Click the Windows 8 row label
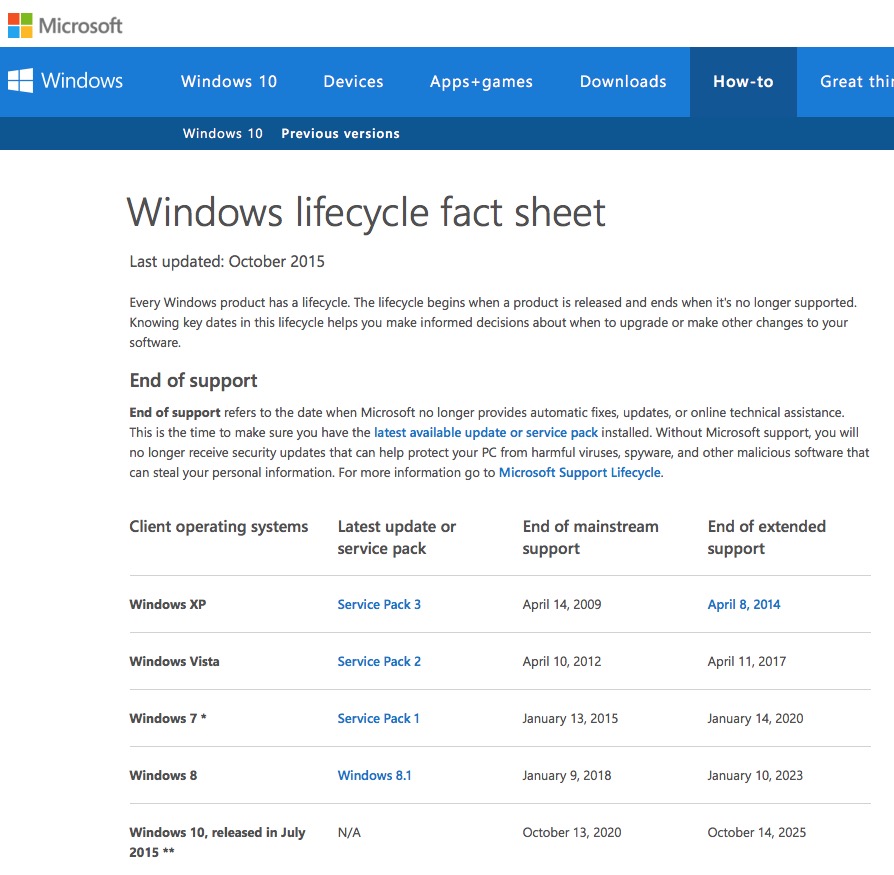Viewport: 894px width, 875px height. pos(163,775)
